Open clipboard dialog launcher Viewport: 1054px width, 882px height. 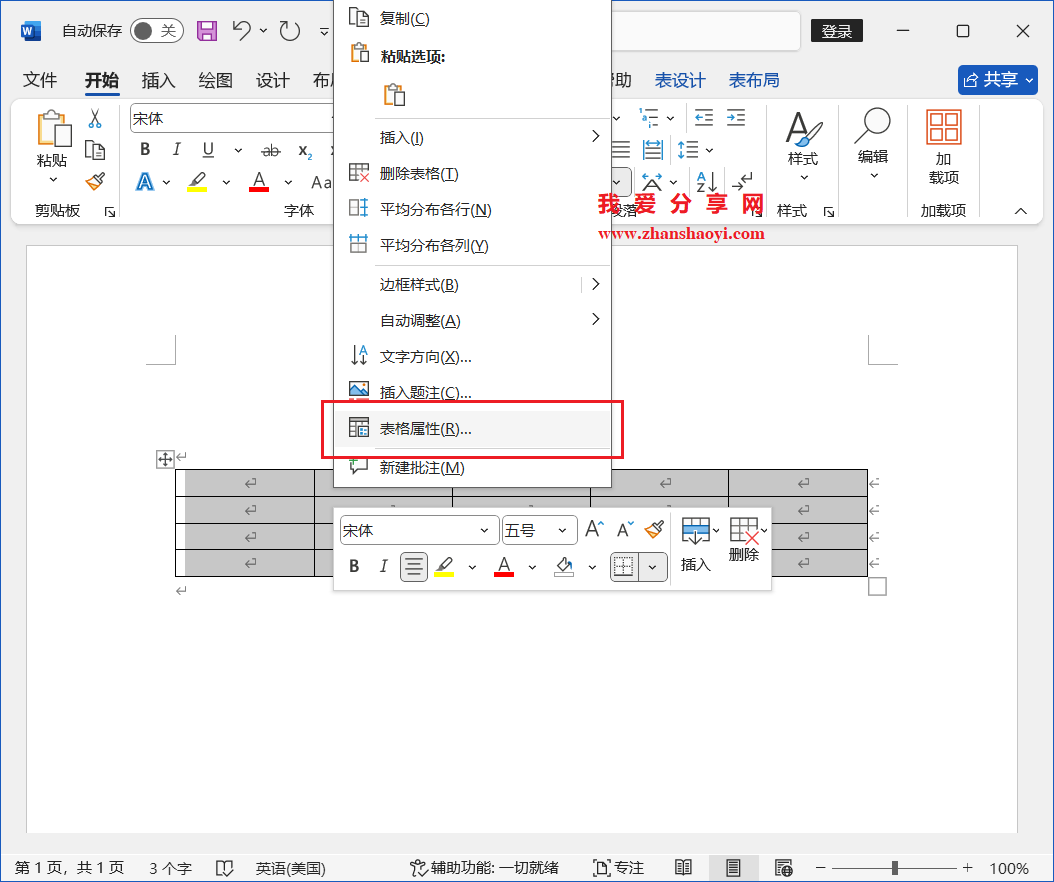pyautogui.click(x=110, y=212)
